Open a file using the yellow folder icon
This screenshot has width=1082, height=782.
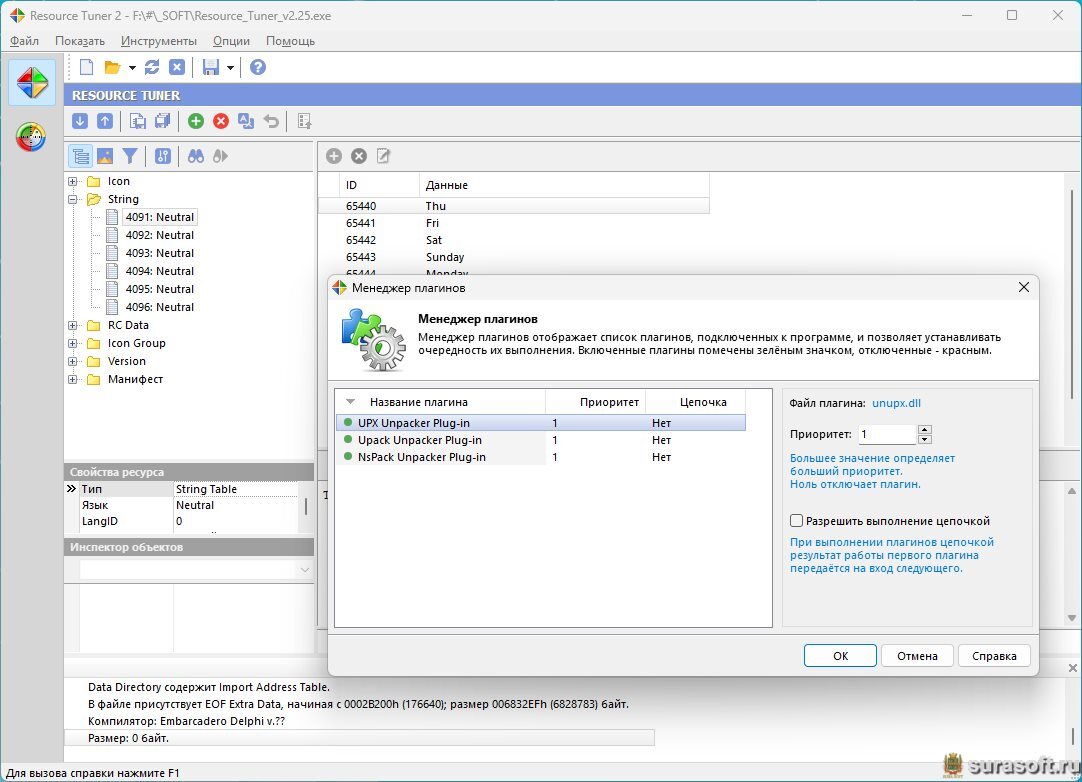112,67
